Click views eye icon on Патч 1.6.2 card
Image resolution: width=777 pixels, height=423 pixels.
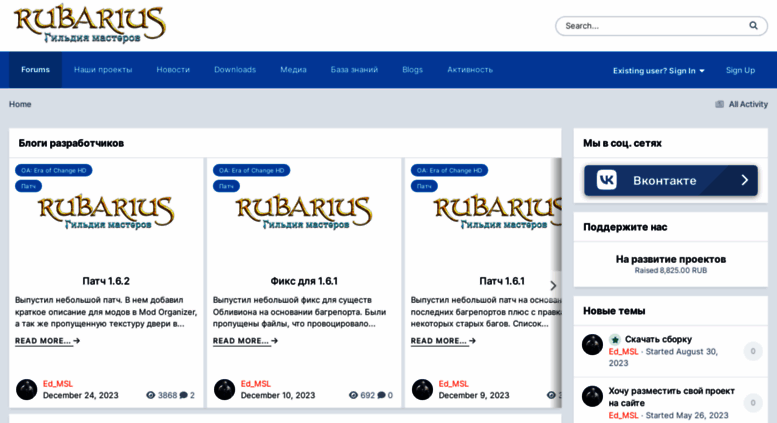click(151, 395)
